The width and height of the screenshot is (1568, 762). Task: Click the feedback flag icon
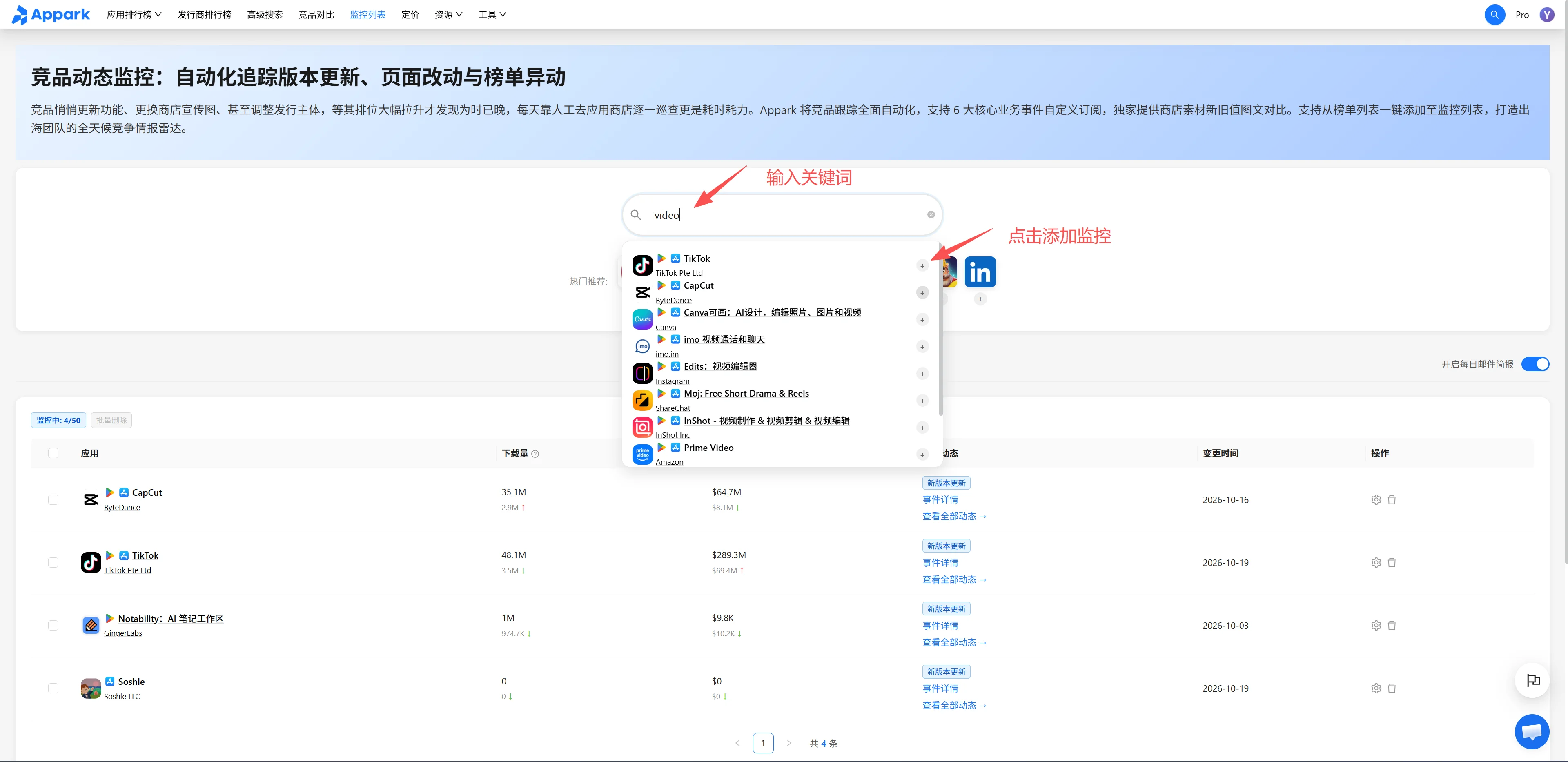[1533, 680]
